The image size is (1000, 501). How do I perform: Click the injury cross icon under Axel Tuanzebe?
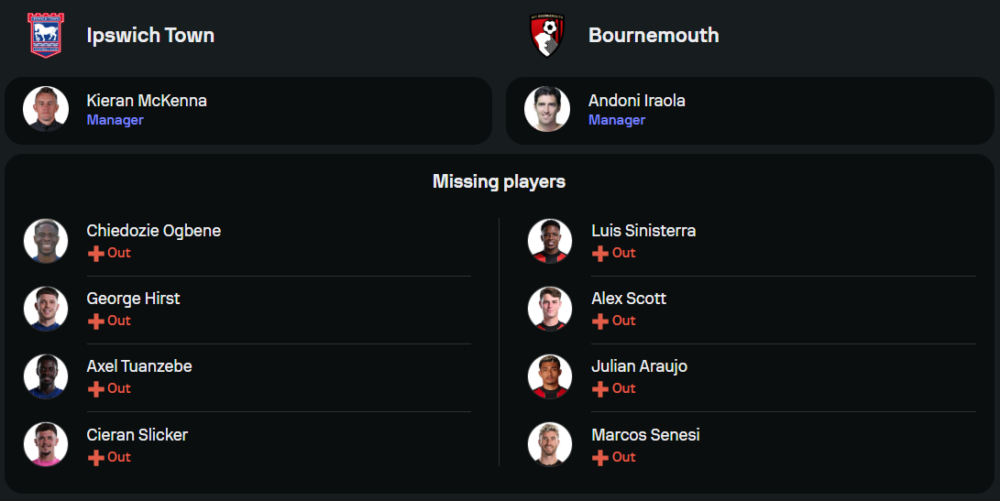96,389
